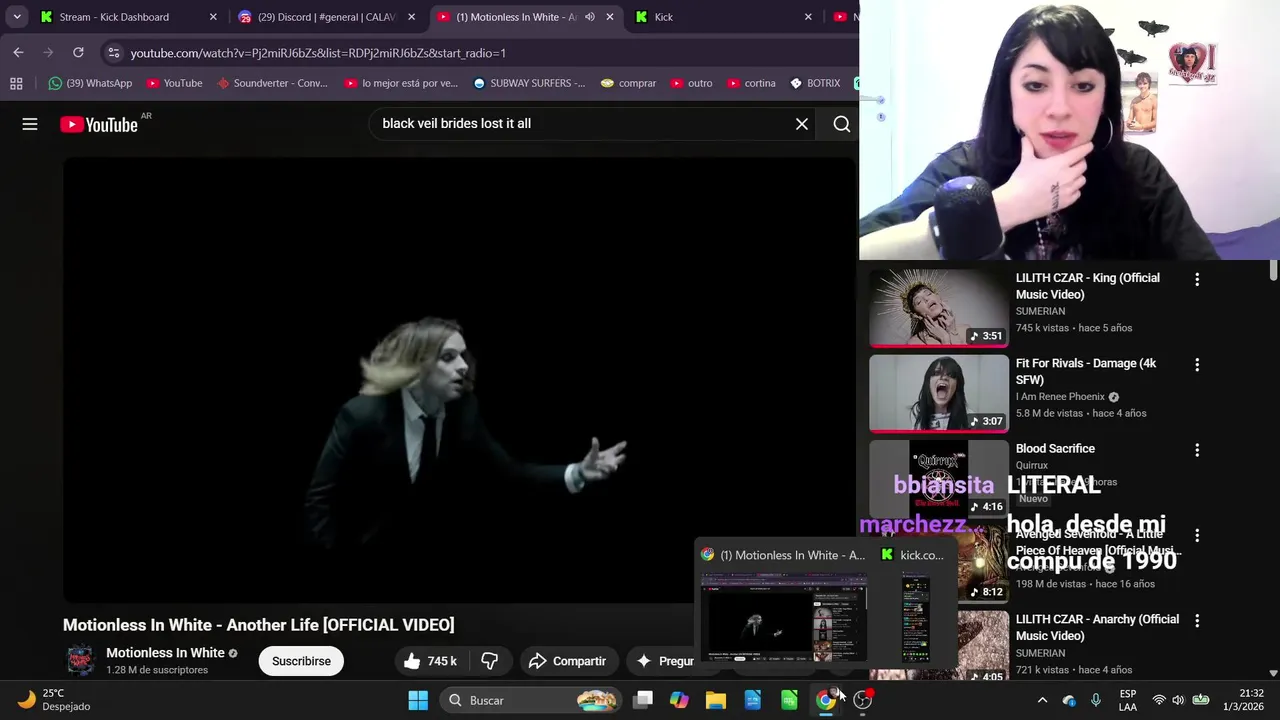Open File Explorer from the taskbar
This screenshot has width=1280, height=720.
tap(716, 700)
